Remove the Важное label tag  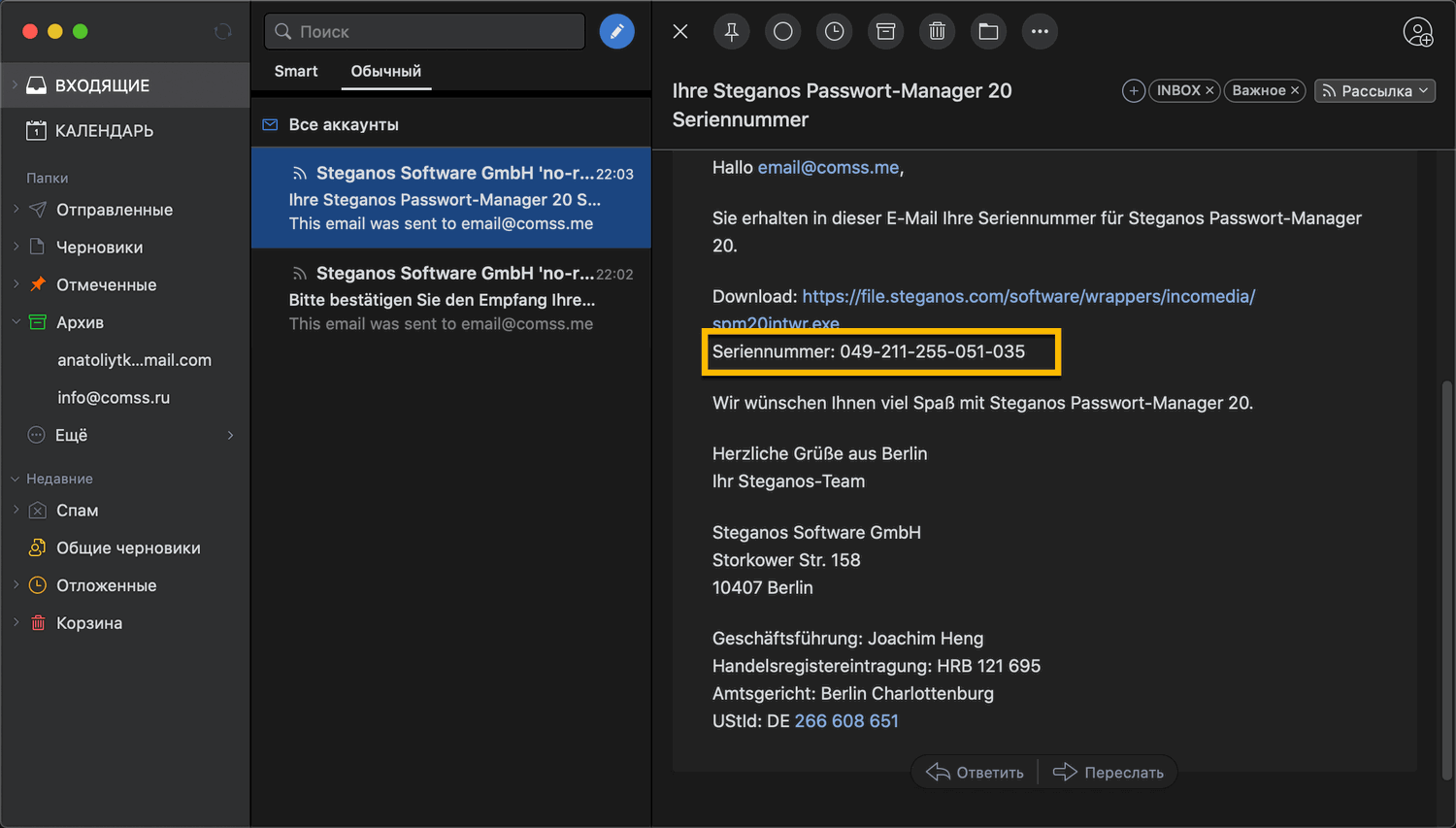click(1294, 90)
